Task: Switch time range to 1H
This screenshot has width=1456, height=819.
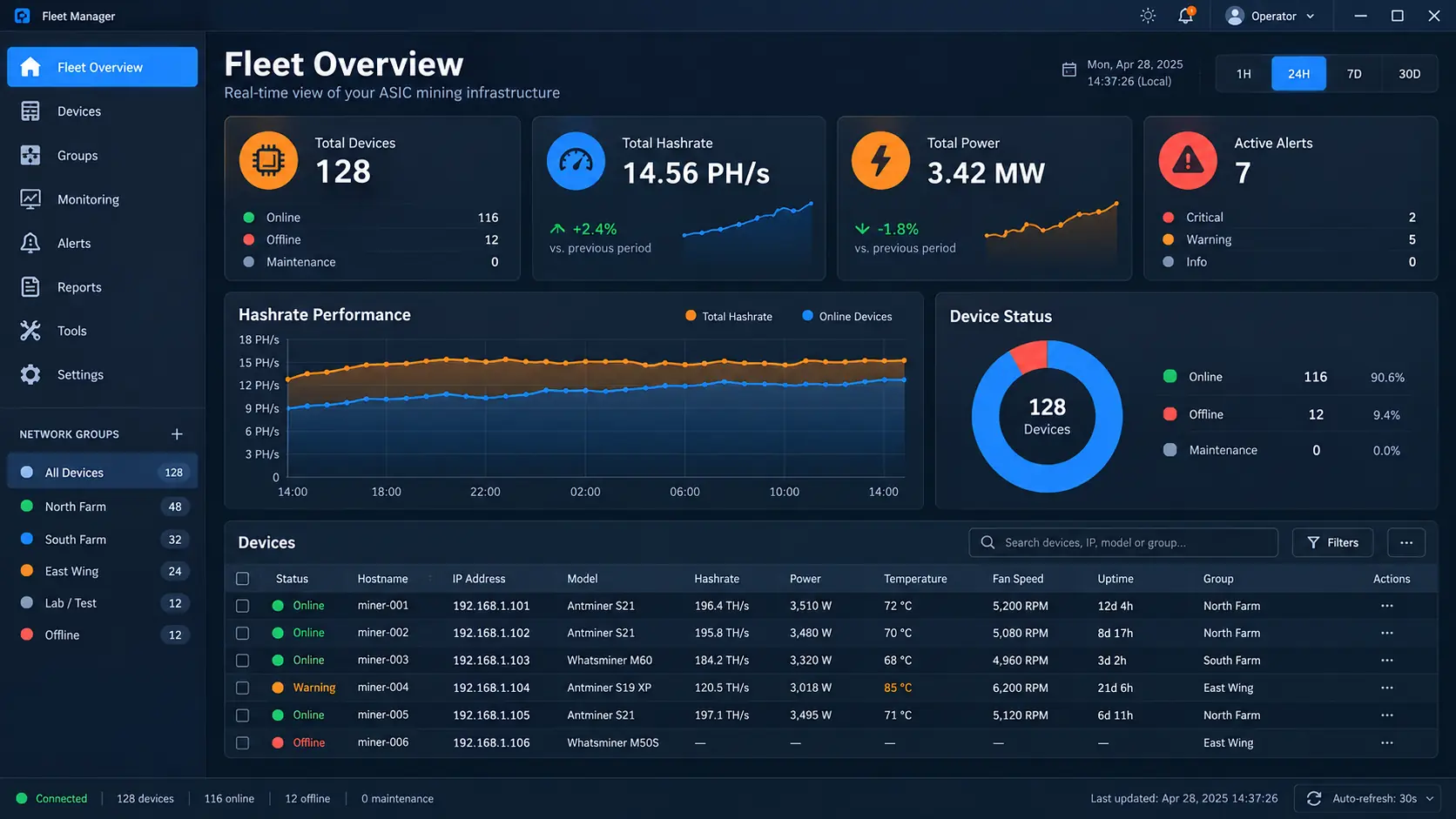Action: coord(1244,74)
